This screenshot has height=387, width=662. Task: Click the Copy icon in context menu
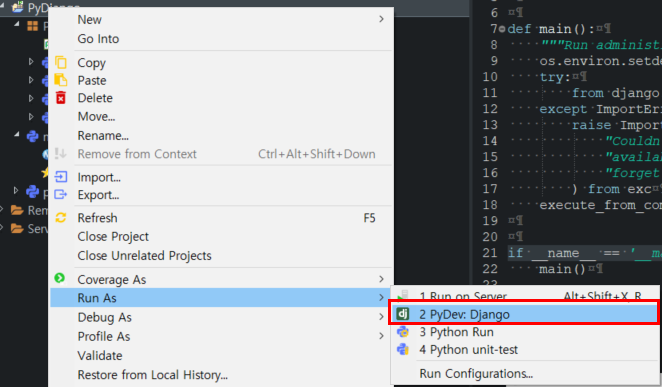(61, 62)
